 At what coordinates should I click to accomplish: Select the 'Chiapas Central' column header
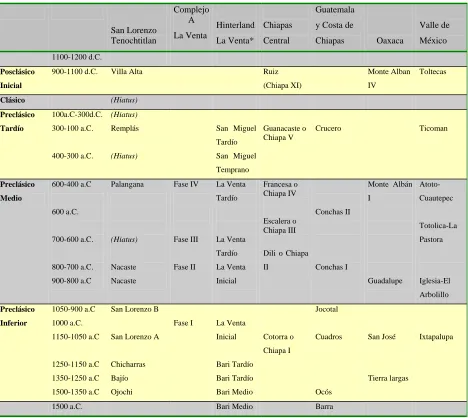tap(277, 33)
